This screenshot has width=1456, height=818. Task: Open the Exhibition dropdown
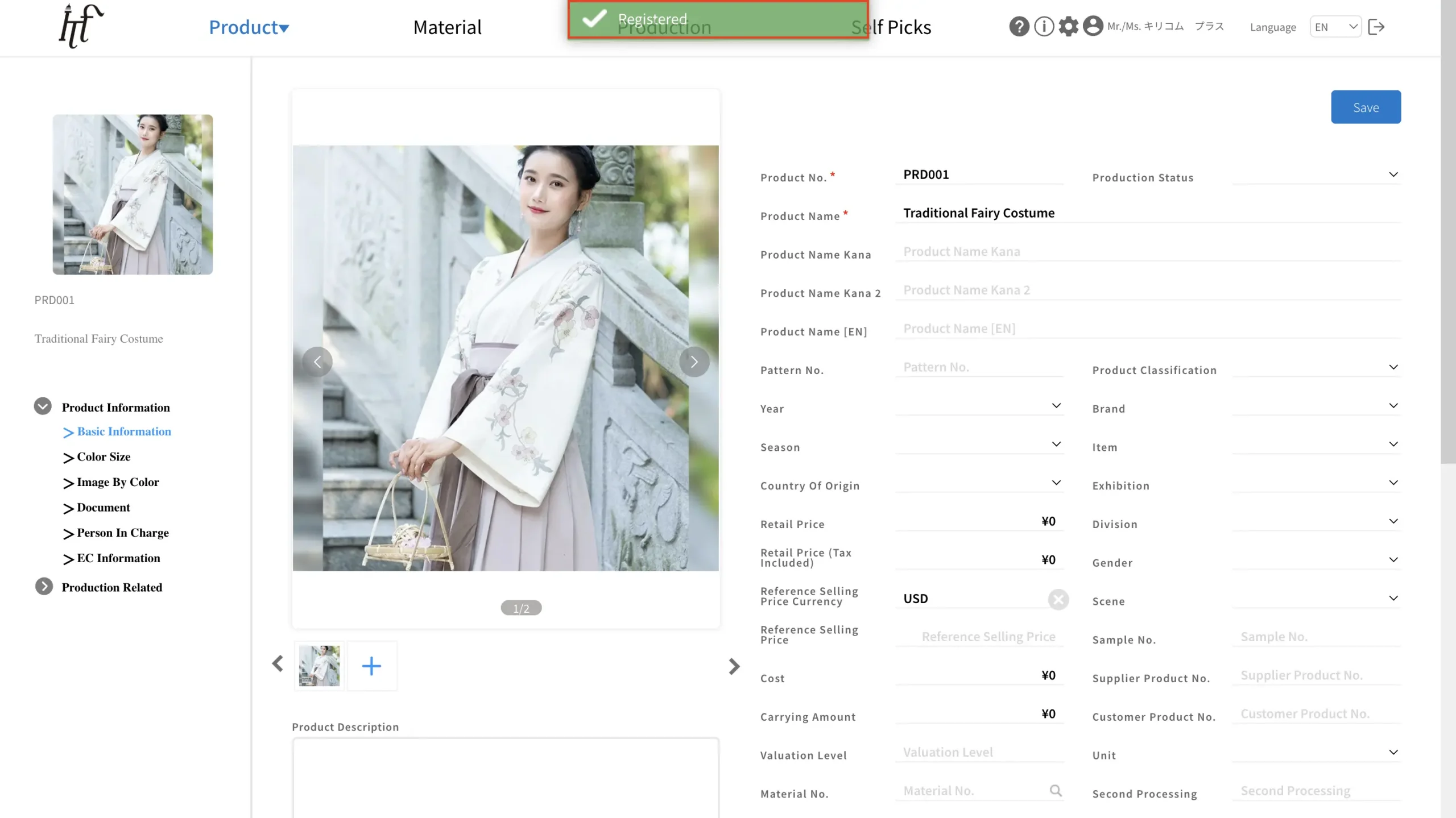point(1316,483)
